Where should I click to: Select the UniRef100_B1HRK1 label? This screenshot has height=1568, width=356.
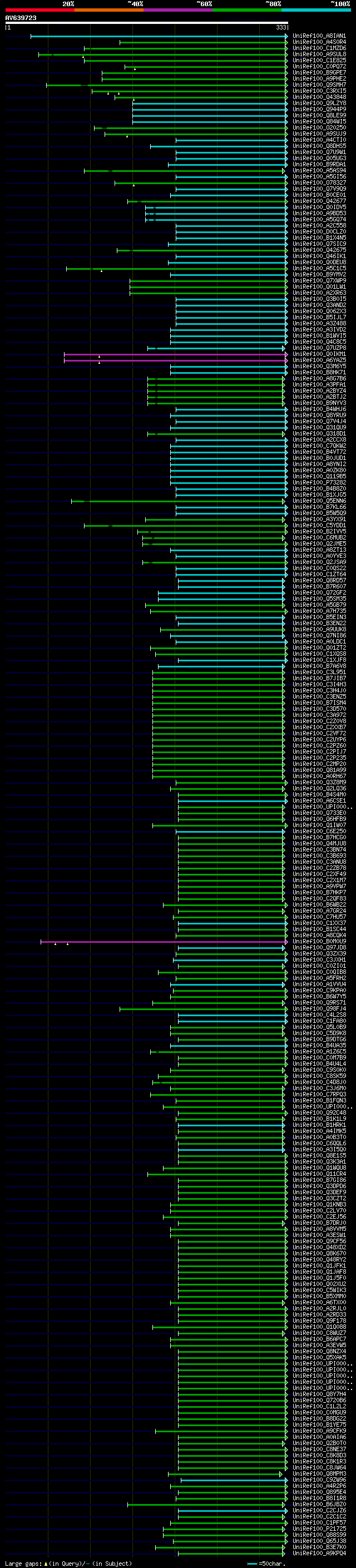coord(319,1125)
